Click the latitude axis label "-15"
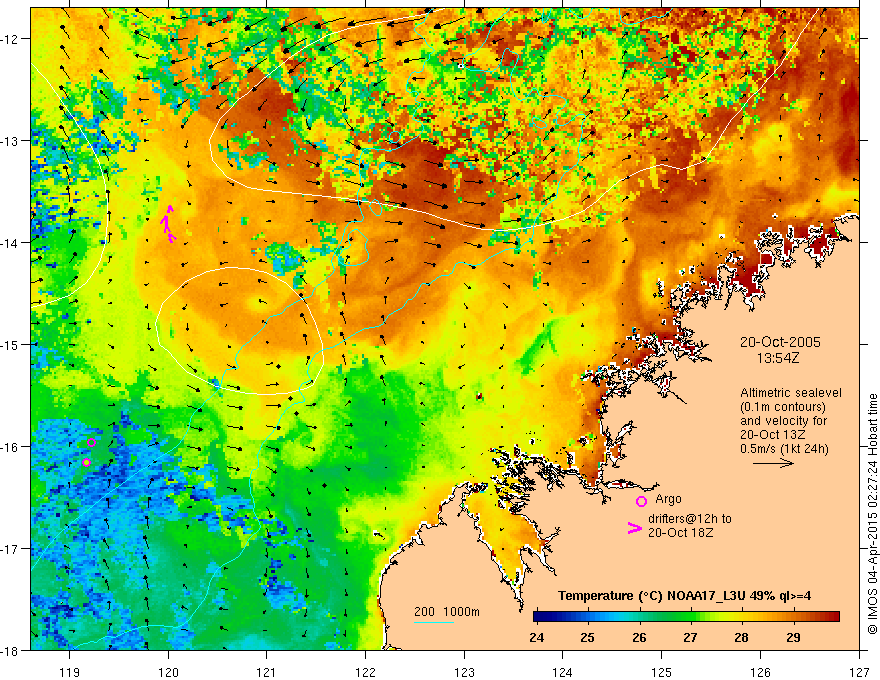Viewport: 880px width, 680px height. [10, 345]
